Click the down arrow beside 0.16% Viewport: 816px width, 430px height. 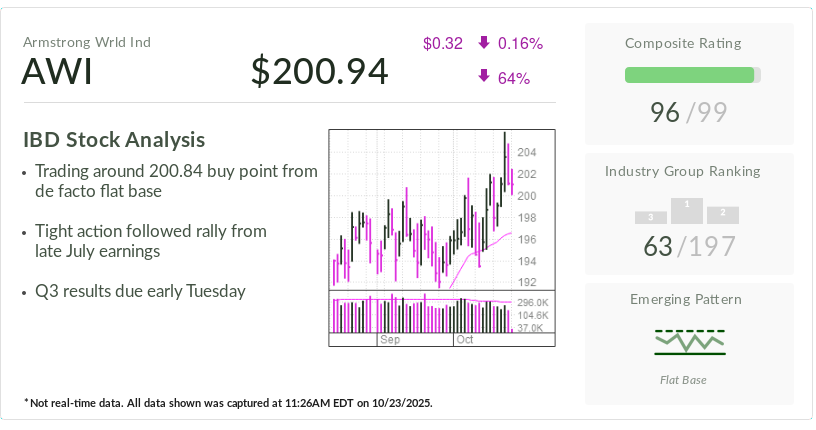coord(484,43)
